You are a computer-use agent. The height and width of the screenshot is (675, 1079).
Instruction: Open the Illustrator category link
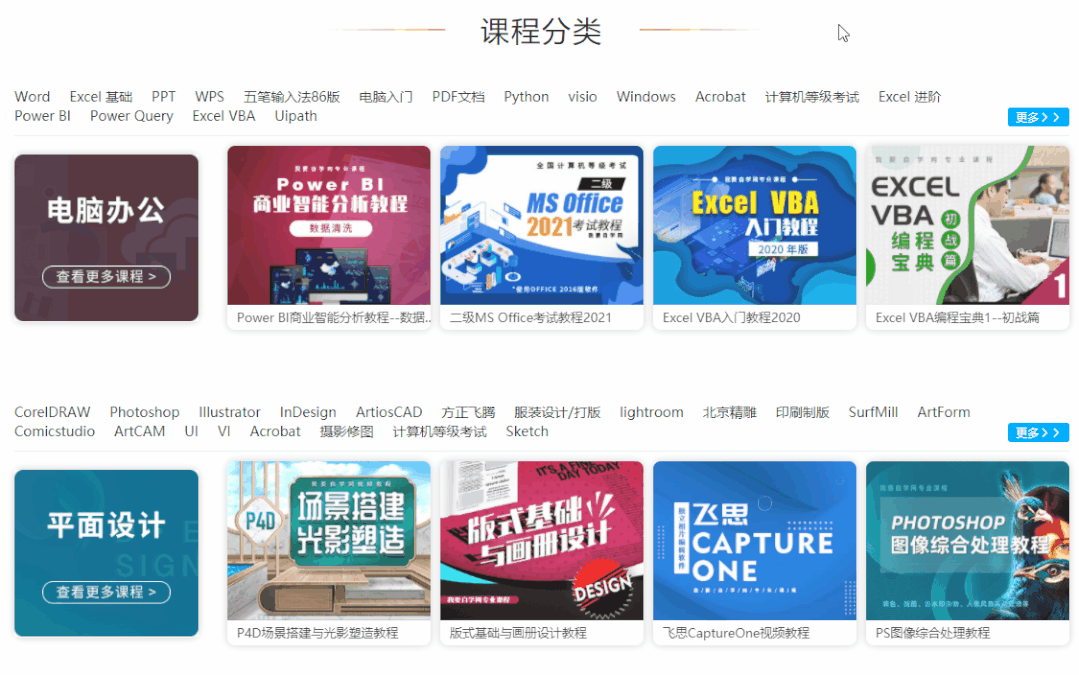(229, 412)
